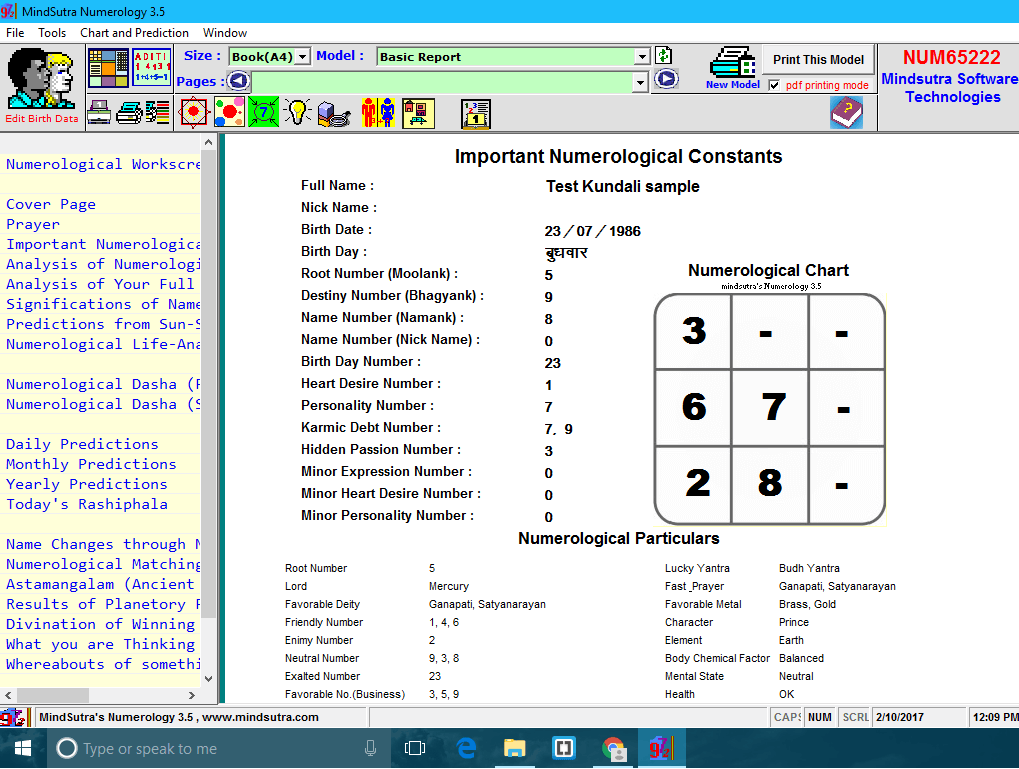The image size is (1019, 769).
Task: Open Whereabouts of something link
Action: (103, 664)
